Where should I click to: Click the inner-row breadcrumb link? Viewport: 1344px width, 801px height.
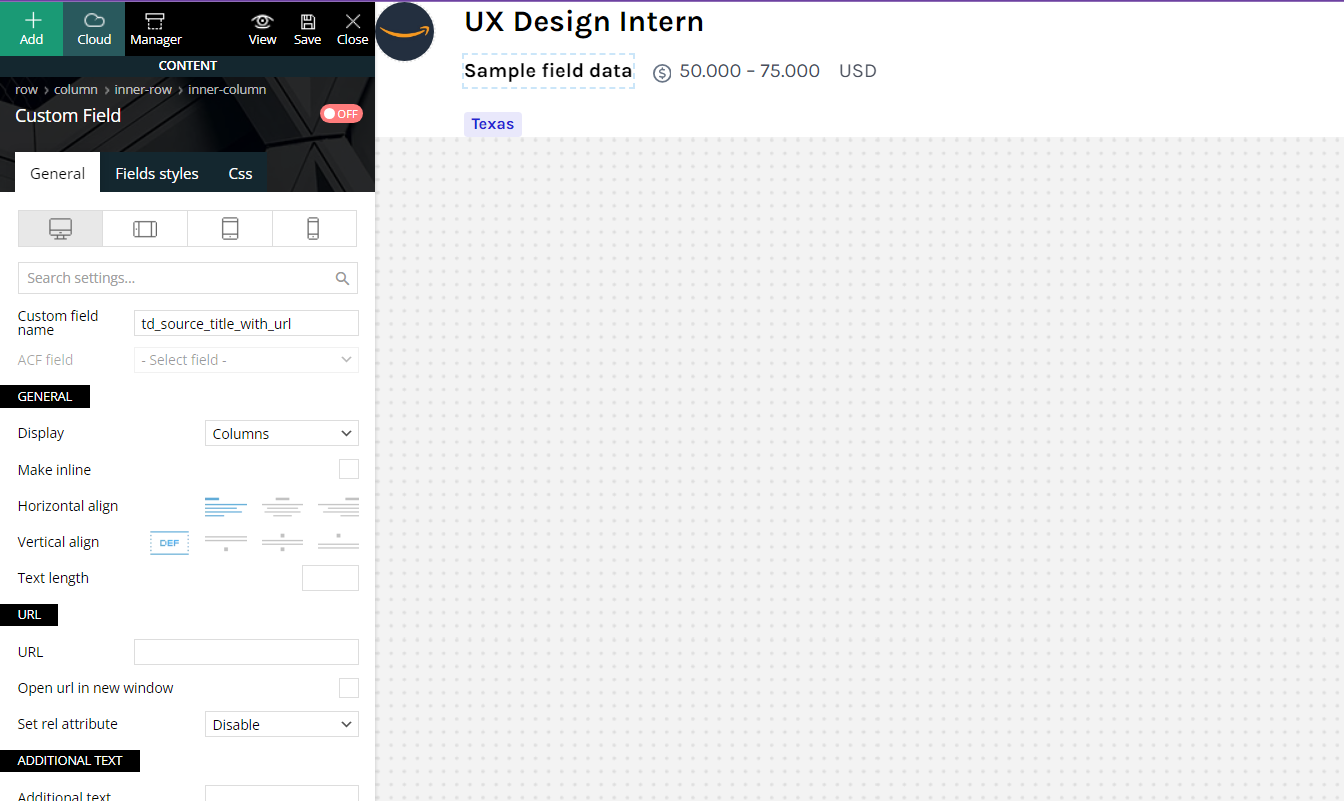143,89
